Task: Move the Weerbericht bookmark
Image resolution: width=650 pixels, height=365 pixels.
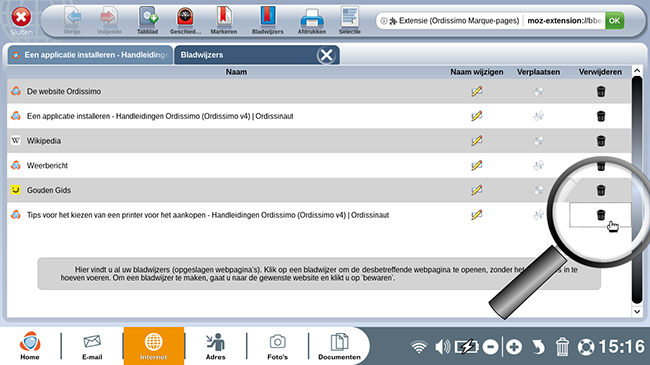Action: [x=538, y=165]
